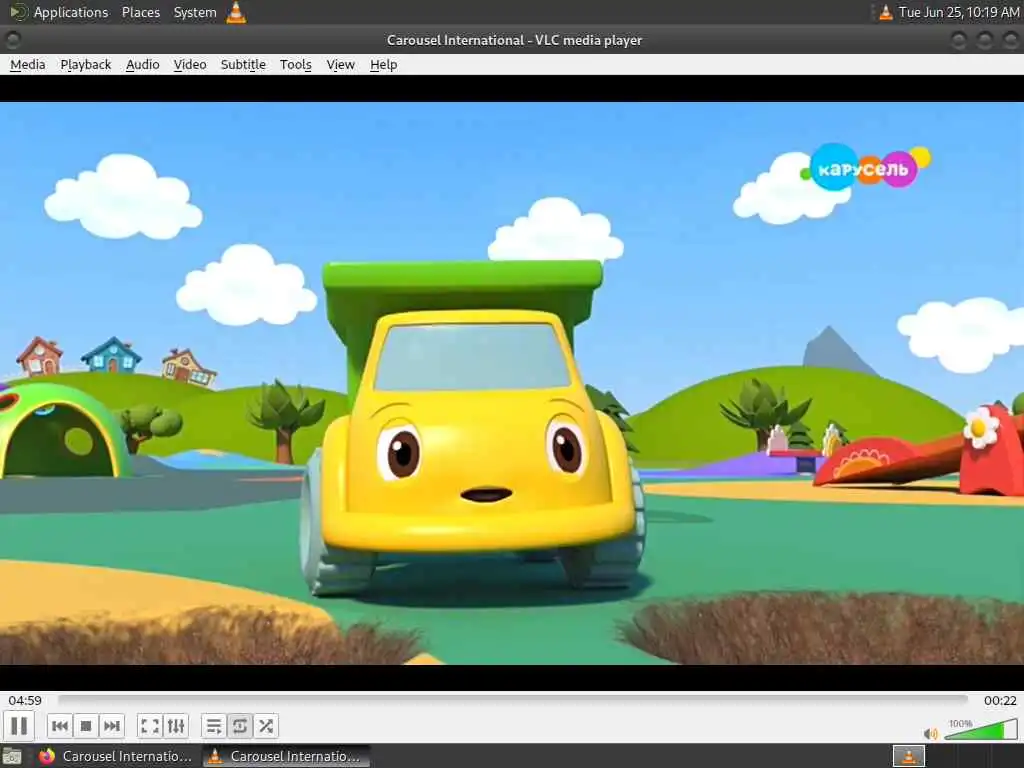Image resolution: width=1024 pixels, height=768 pixels.
Task: Click show desktop icon in bottom panel
Action: coord(12,757)
